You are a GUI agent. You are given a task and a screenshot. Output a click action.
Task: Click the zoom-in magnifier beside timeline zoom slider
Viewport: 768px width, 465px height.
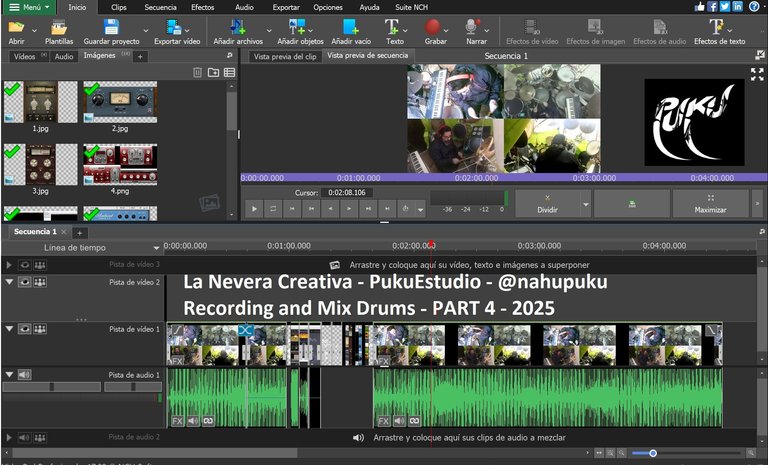(x=750, y=453)
